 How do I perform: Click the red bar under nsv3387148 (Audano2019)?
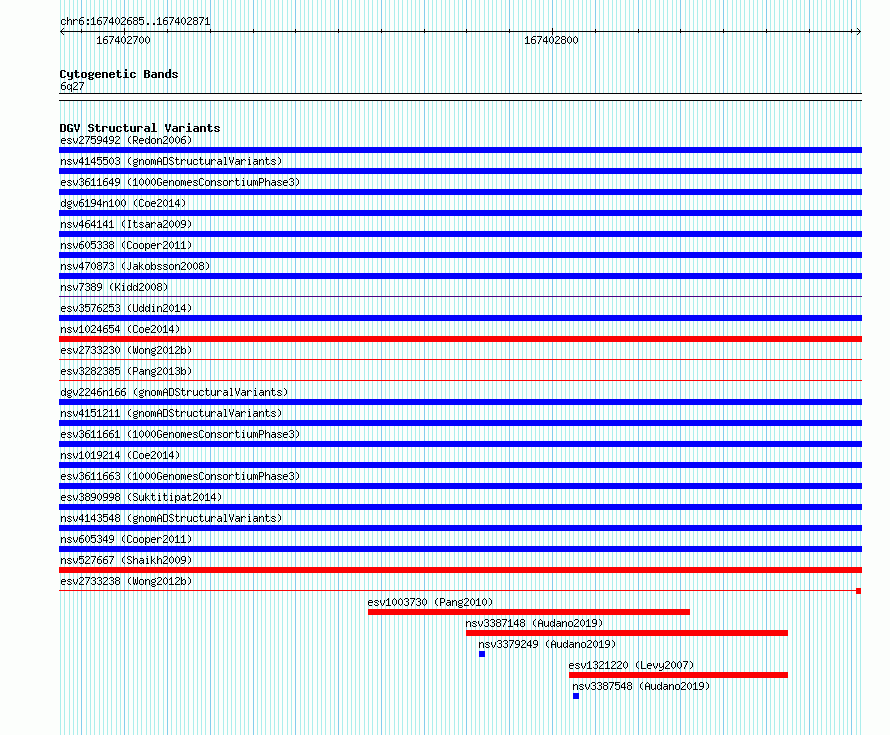(627, 633)
